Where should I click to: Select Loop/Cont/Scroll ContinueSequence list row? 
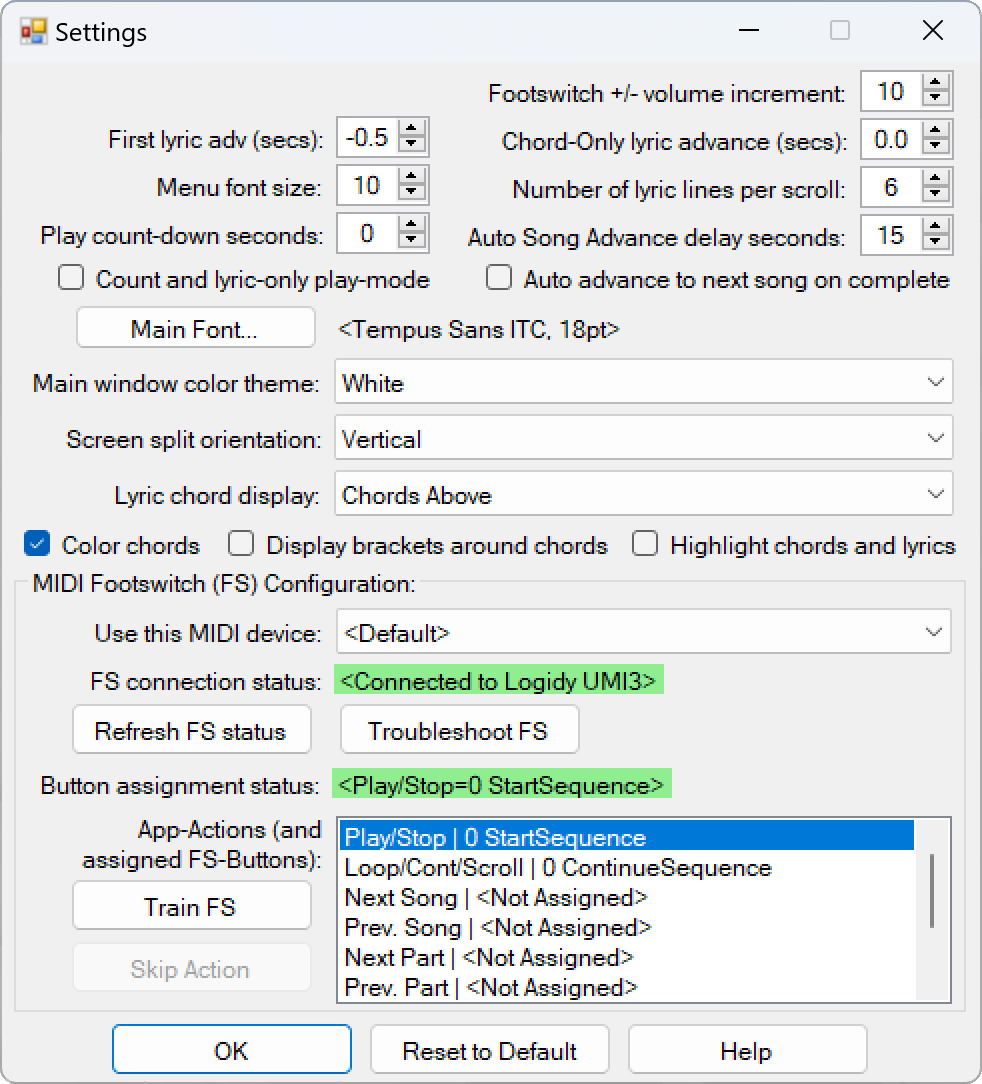pyautogui.click(x=627, y=867)
